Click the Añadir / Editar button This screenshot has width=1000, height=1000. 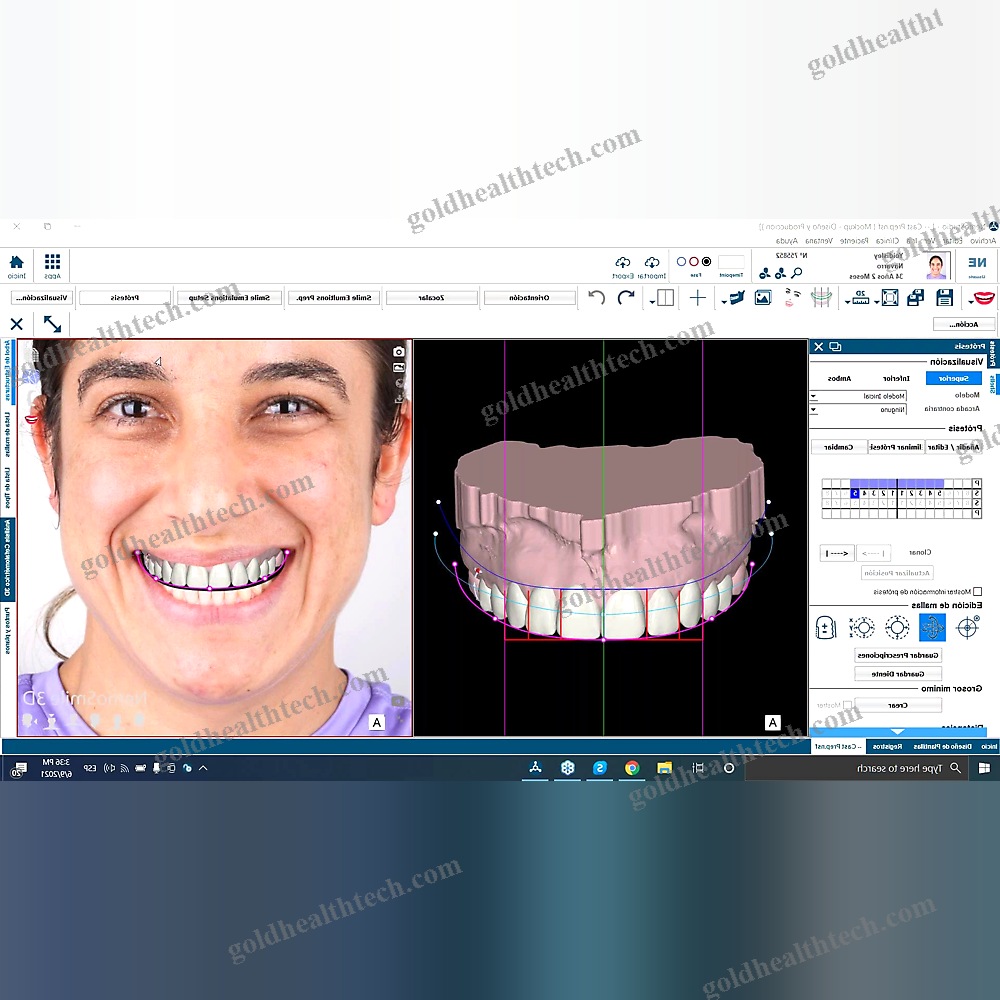click(954, 447)
